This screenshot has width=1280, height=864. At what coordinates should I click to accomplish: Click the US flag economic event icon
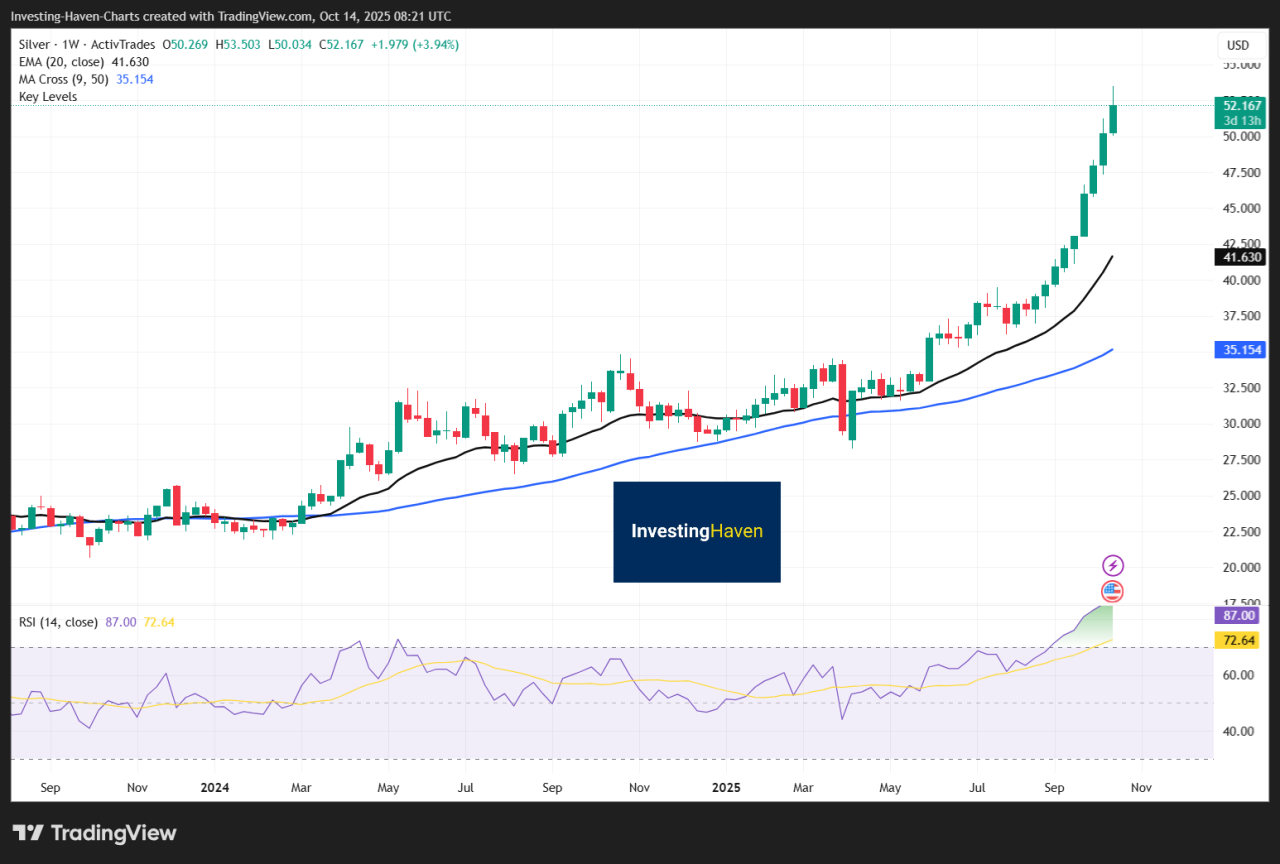pos(1112,591)
